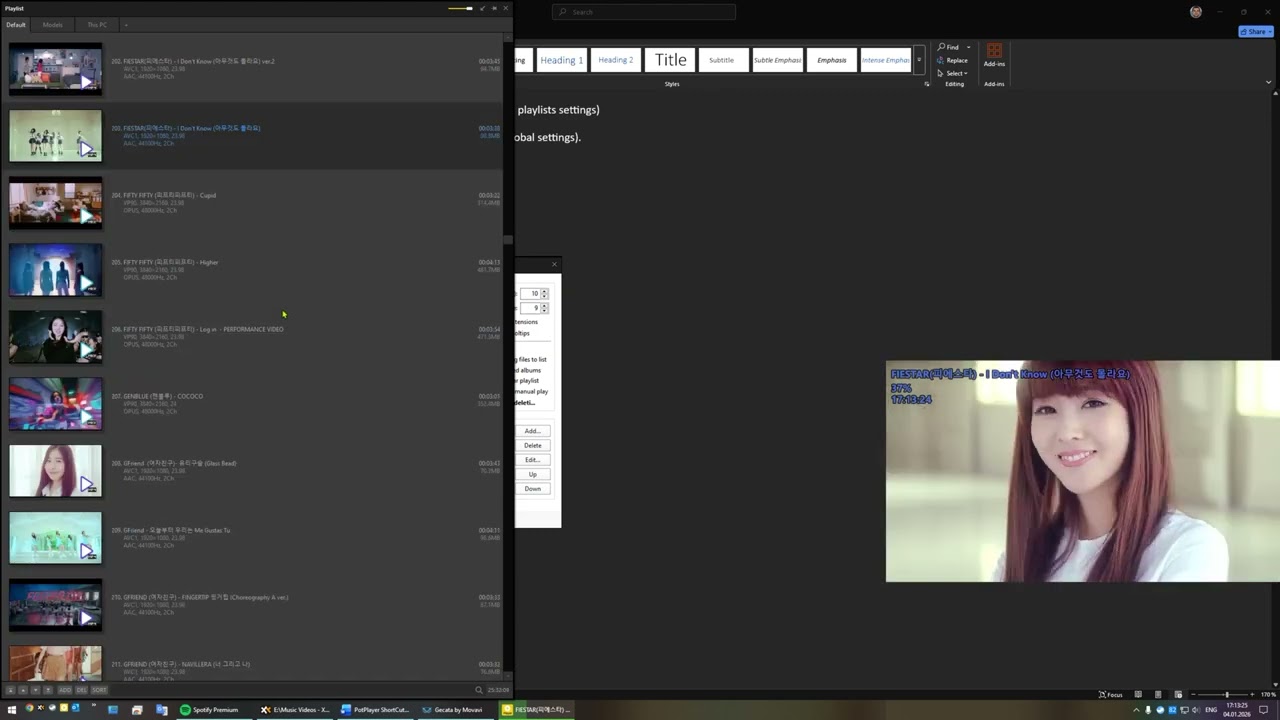Enable Focus mode in Word status bar
1280x720 pixels.
[x=1110, y=694]
